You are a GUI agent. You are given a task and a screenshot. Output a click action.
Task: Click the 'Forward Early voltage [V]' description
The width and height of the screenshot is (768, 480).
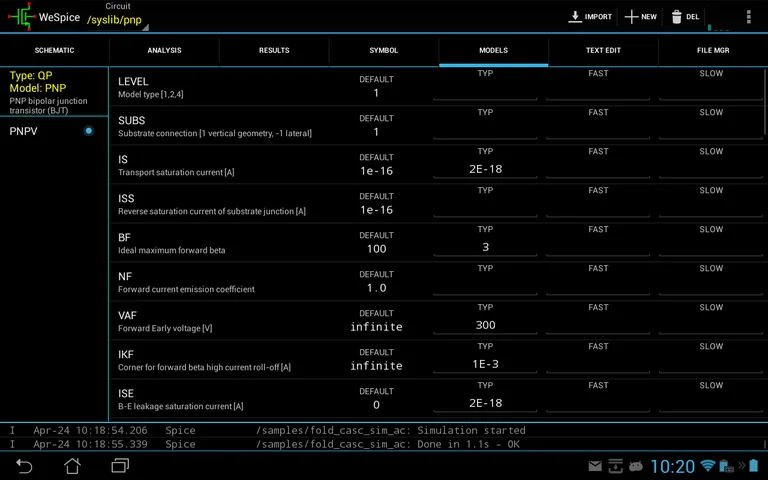click(x=165, y=328)
